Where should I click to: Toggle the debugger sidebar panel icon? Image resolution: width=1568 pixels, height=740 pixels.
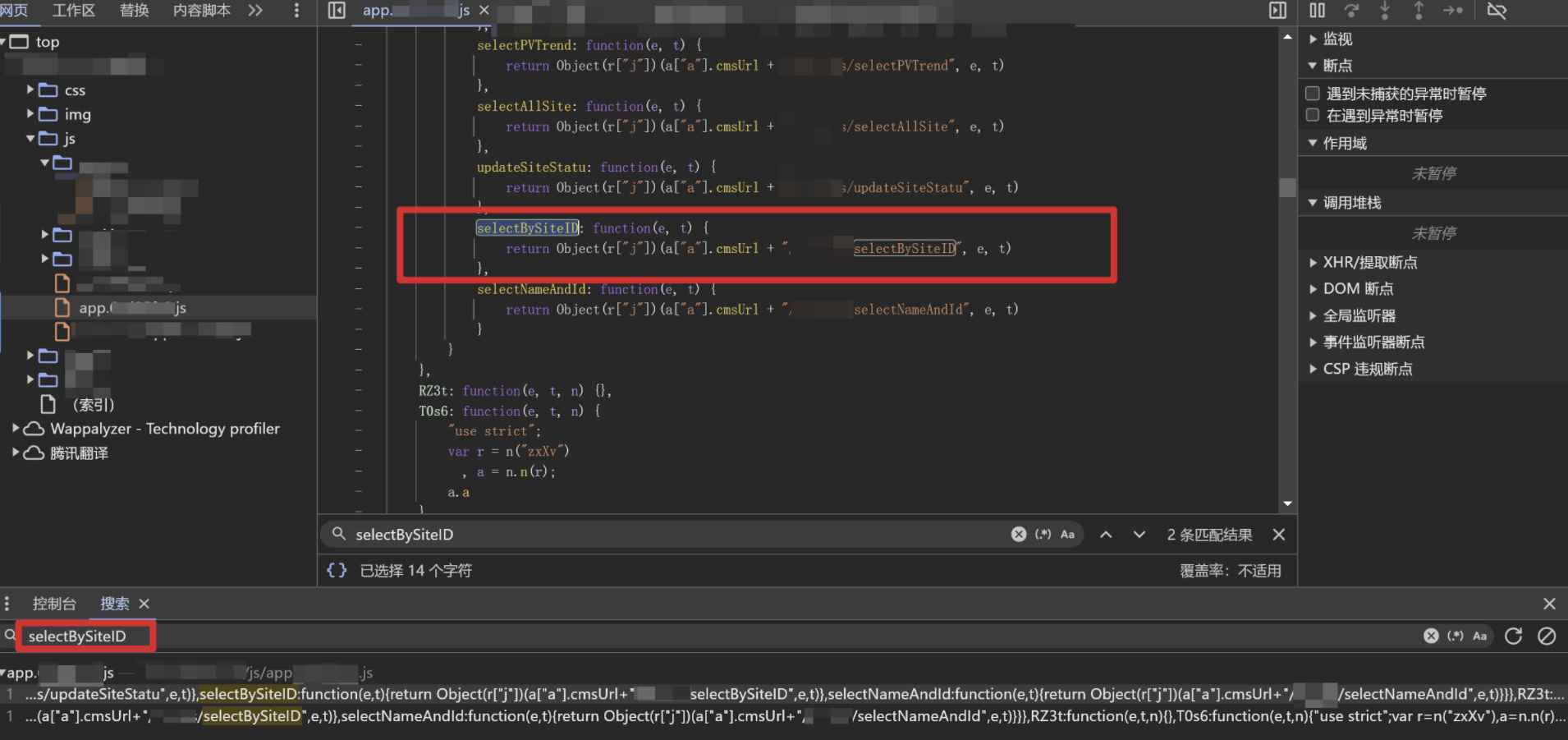click(x=1278, y=11)
